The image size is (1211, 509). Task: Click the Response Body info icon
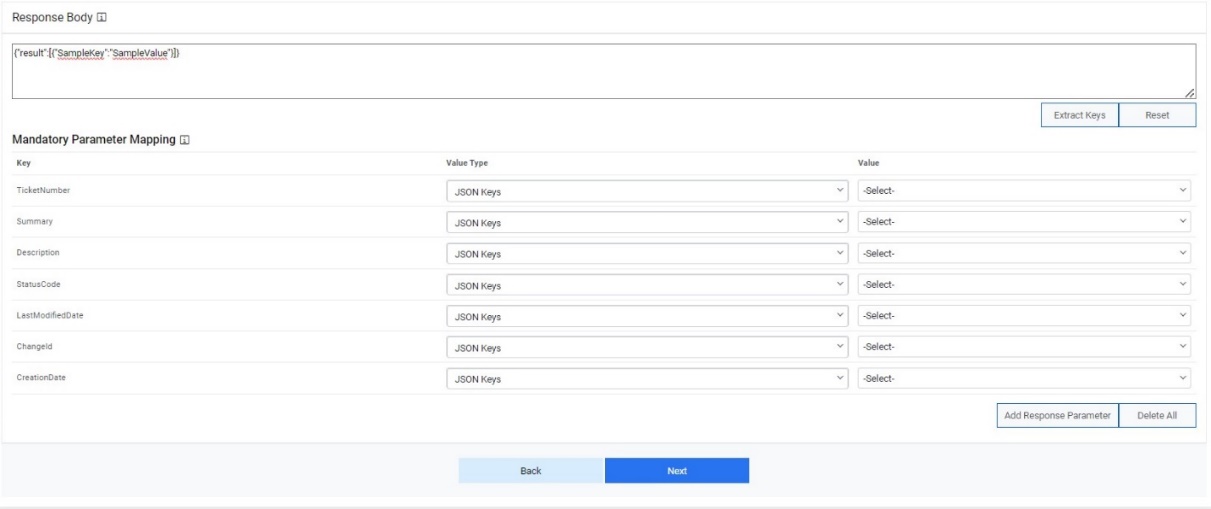[102, 18]
